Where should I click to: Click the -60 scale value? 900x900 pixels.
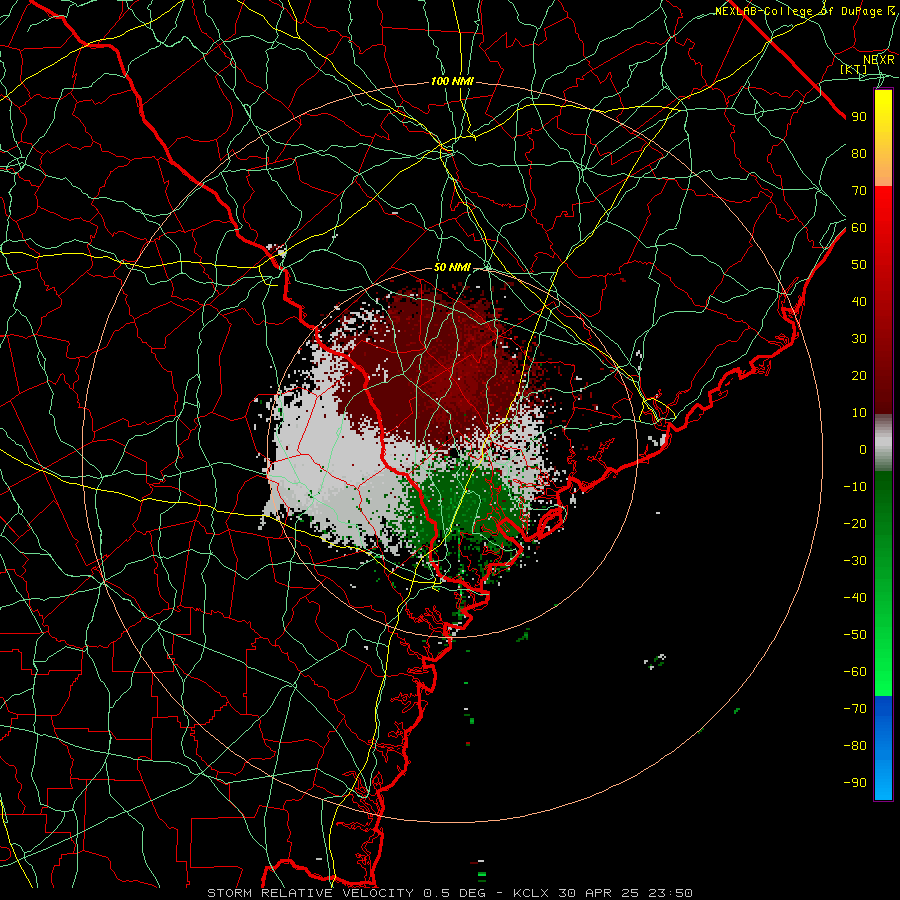pos(855,672)
